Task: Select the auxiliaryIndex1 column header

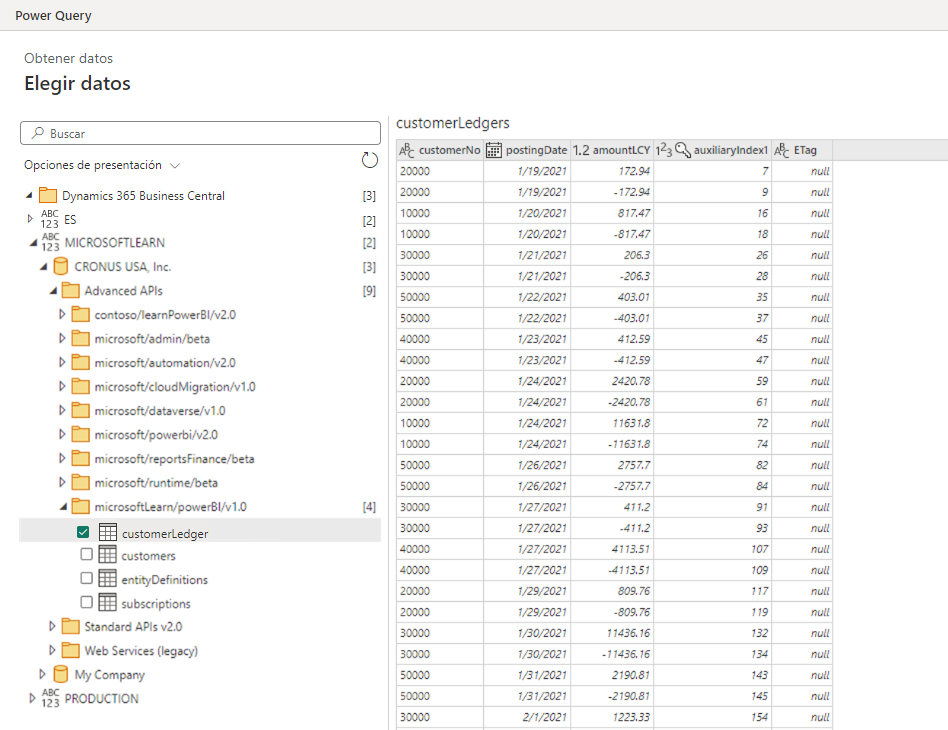Action: pyautogui.click(x=713, y=150)
